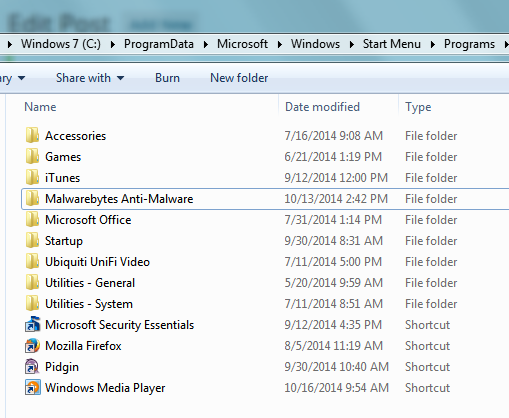Screen dimensions: 509x418
Task: Click the Games folder icon
Action: (32, 157)
